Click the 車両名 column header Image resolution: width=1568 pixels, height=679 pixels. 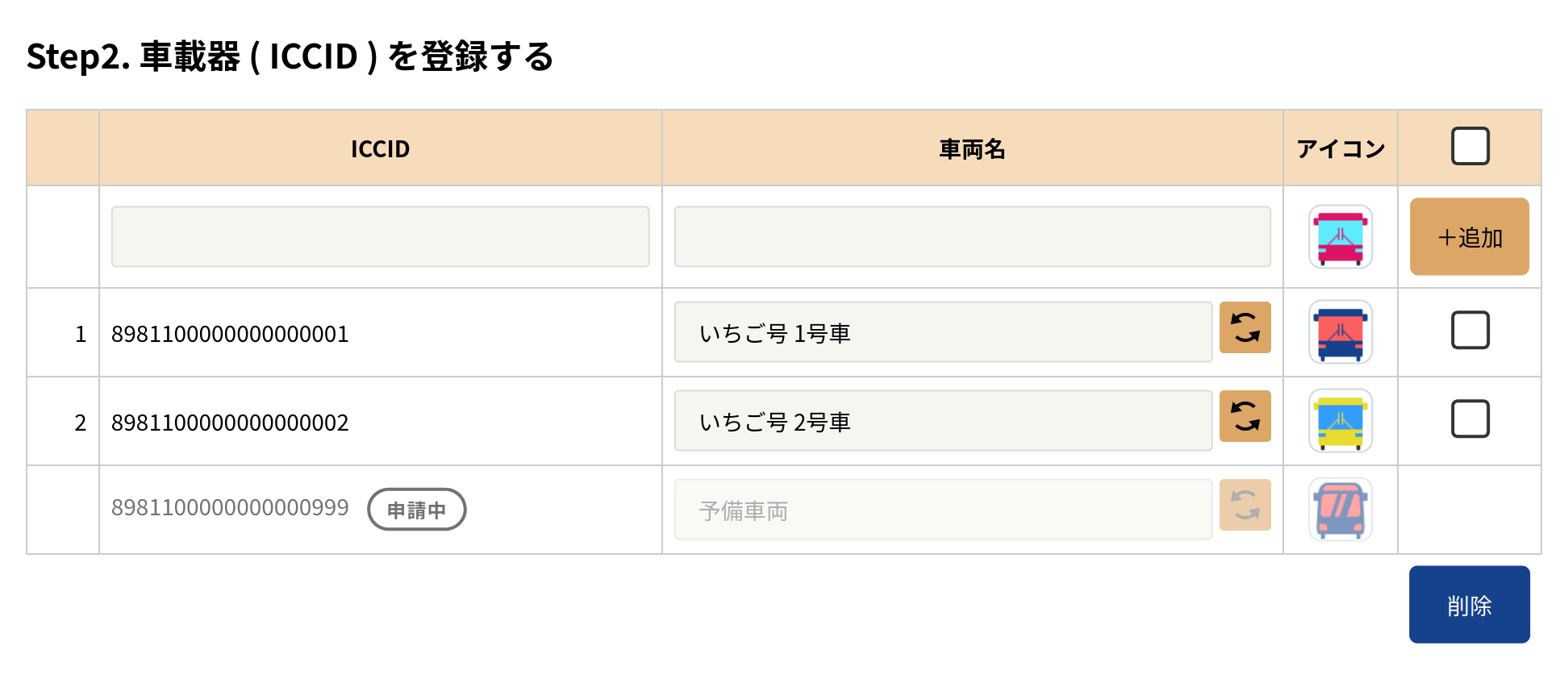(x=972, y=149)
